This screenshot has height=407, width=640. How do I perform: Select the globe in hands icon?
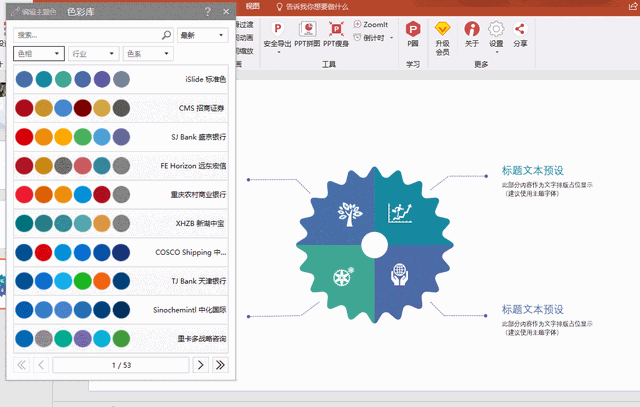click(x=400, y=274)
